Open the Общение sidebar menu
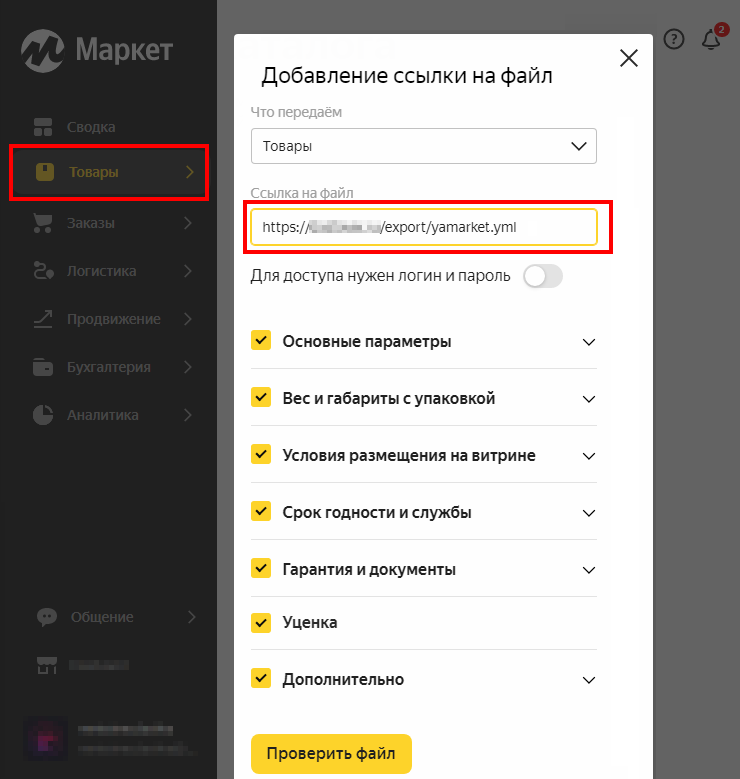This screenshot has width=740, height=779. click(x=102, y=617)
